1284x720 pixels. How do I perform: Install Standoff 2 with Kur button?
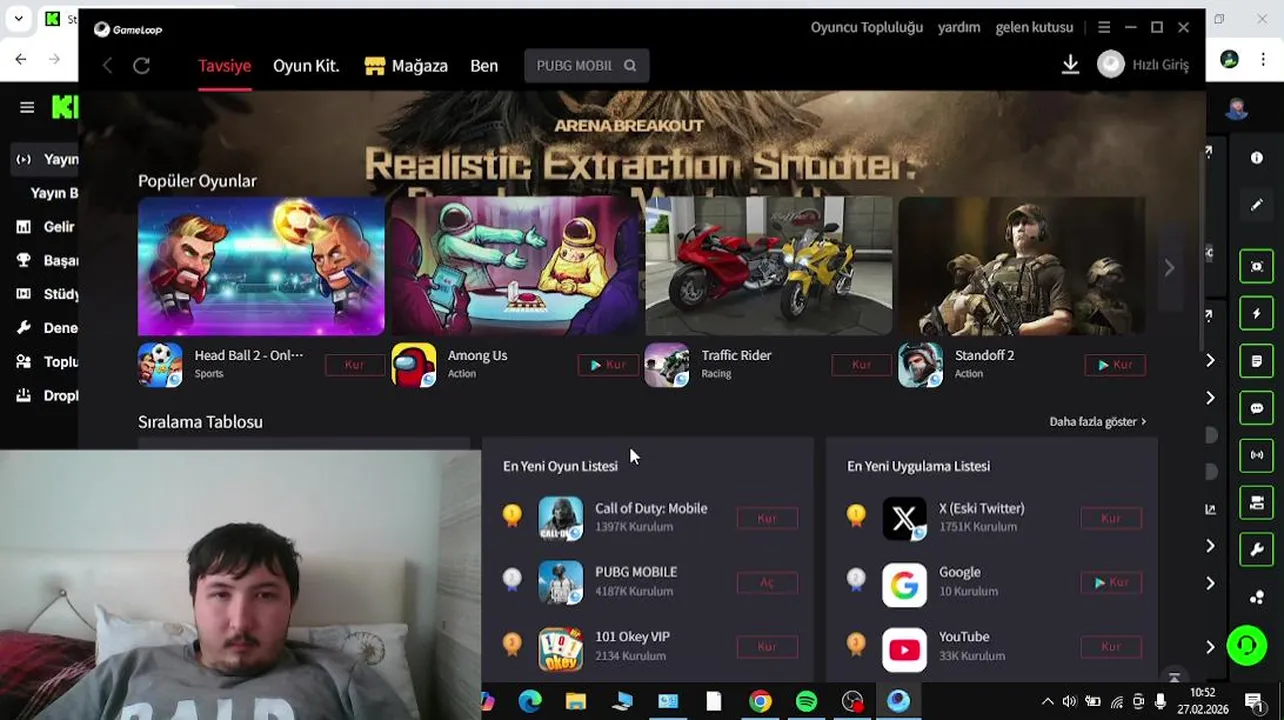(1115, 365)
